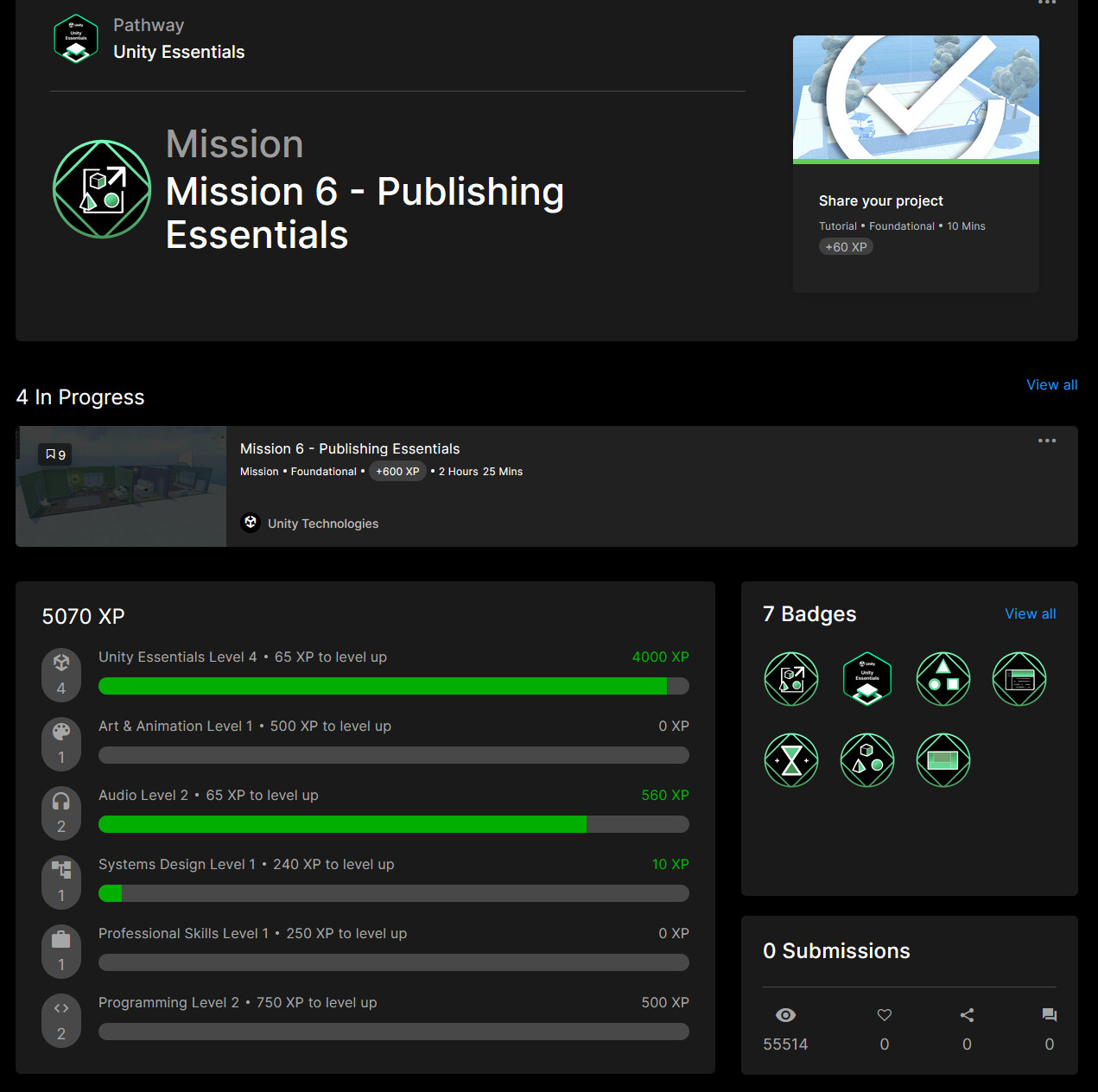Click Unity Essentials Level 4 label
Image resolution: width=1098 pixels, height=1092 pixels.
pos(178,657)
